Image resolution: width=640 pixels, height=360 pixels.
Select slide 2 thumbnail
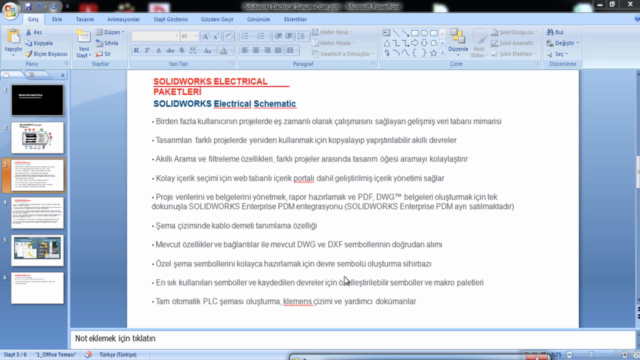(x=37, y=138)
